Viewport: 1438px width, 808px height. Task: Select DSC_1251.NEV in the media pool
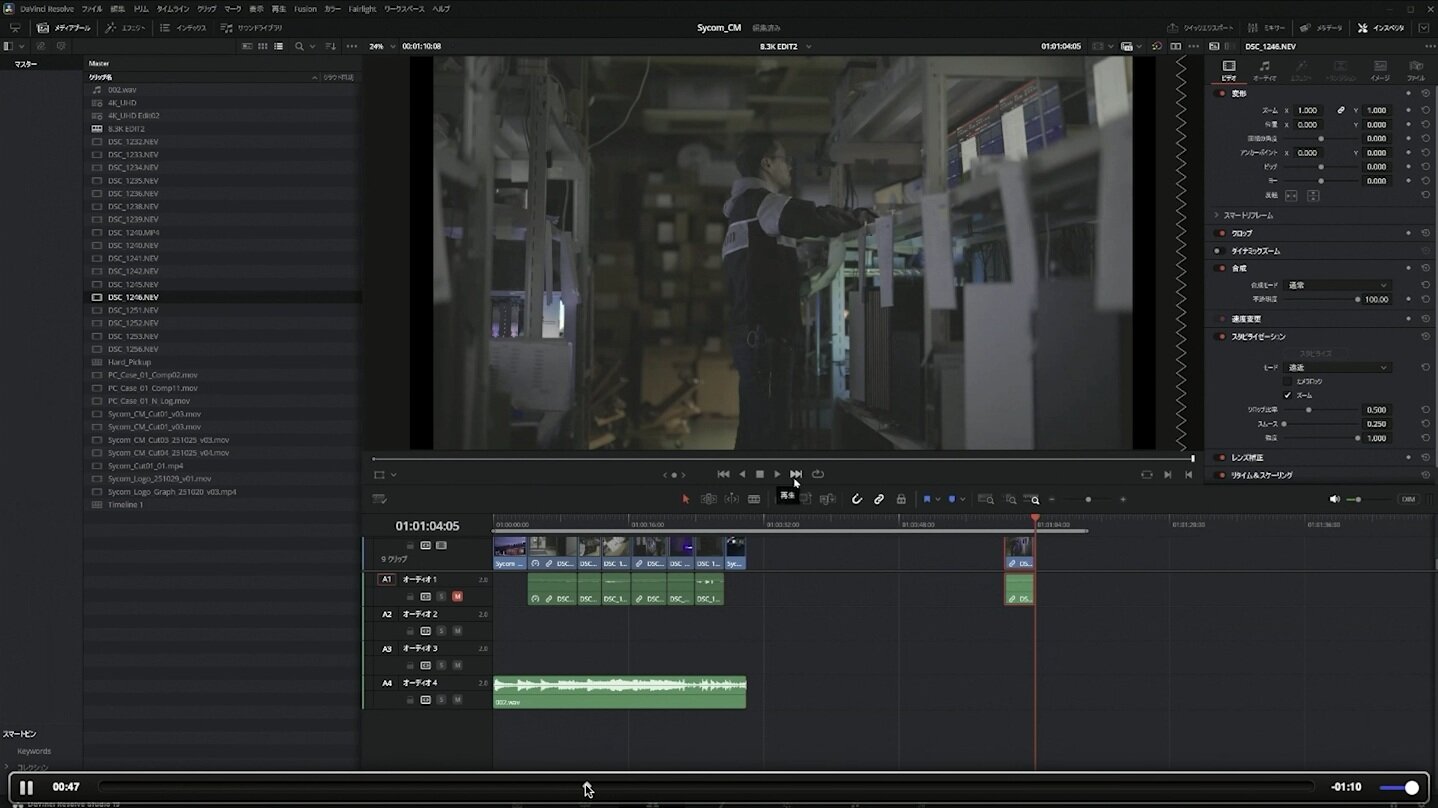pos(133,310)
